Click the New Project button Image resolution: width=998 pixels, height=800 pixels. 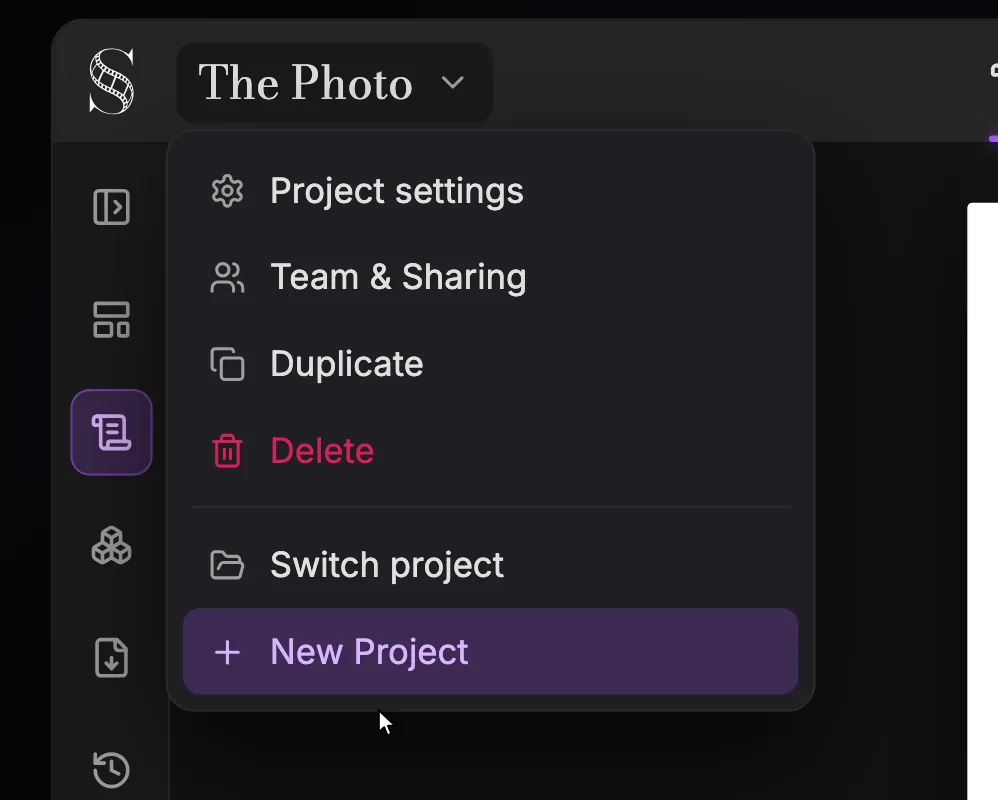click(x=490, y=652)
